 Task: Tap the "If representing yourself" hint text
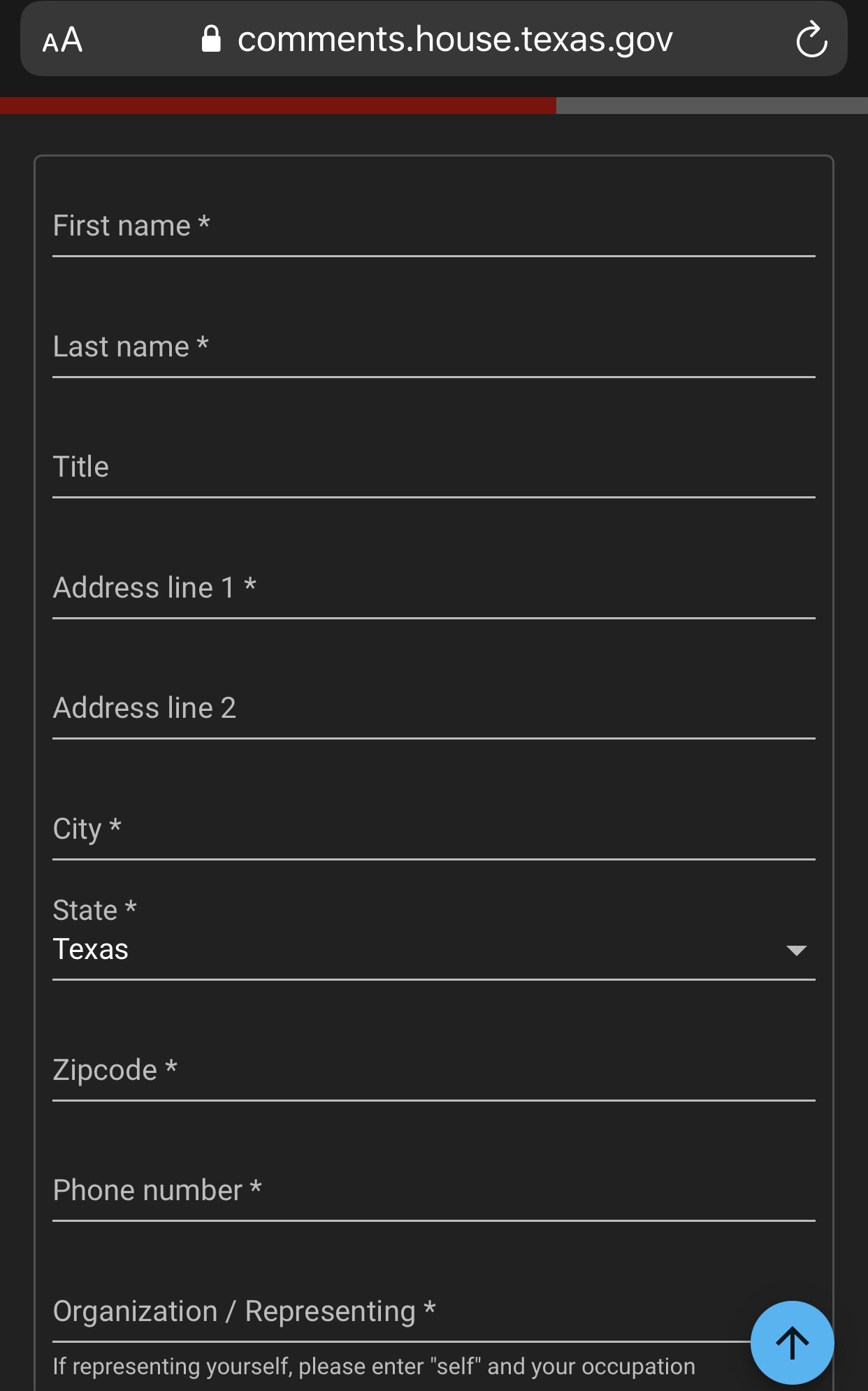(374, 1367)
